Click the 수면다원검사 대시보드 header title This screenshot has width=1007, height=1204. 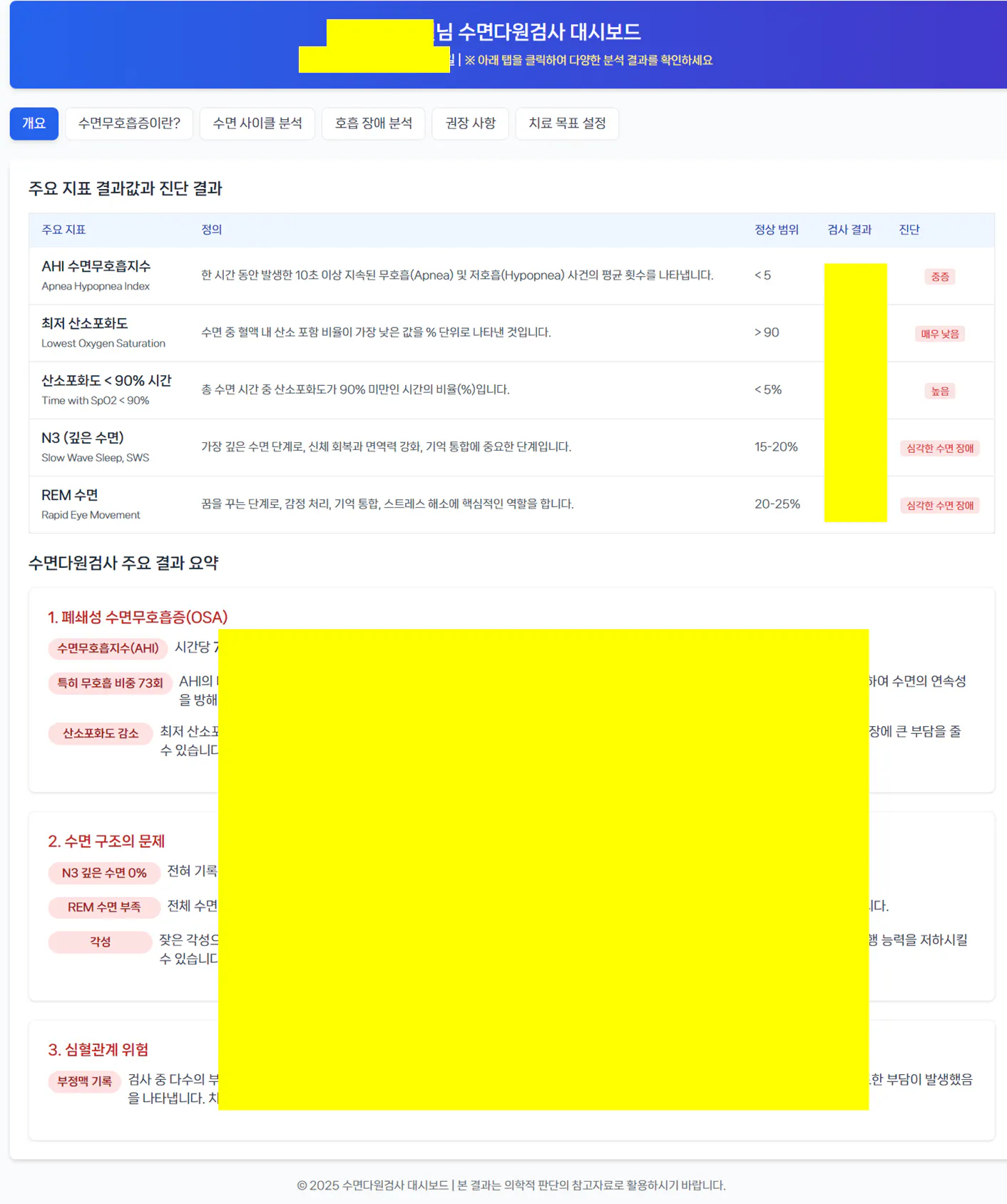549,32
